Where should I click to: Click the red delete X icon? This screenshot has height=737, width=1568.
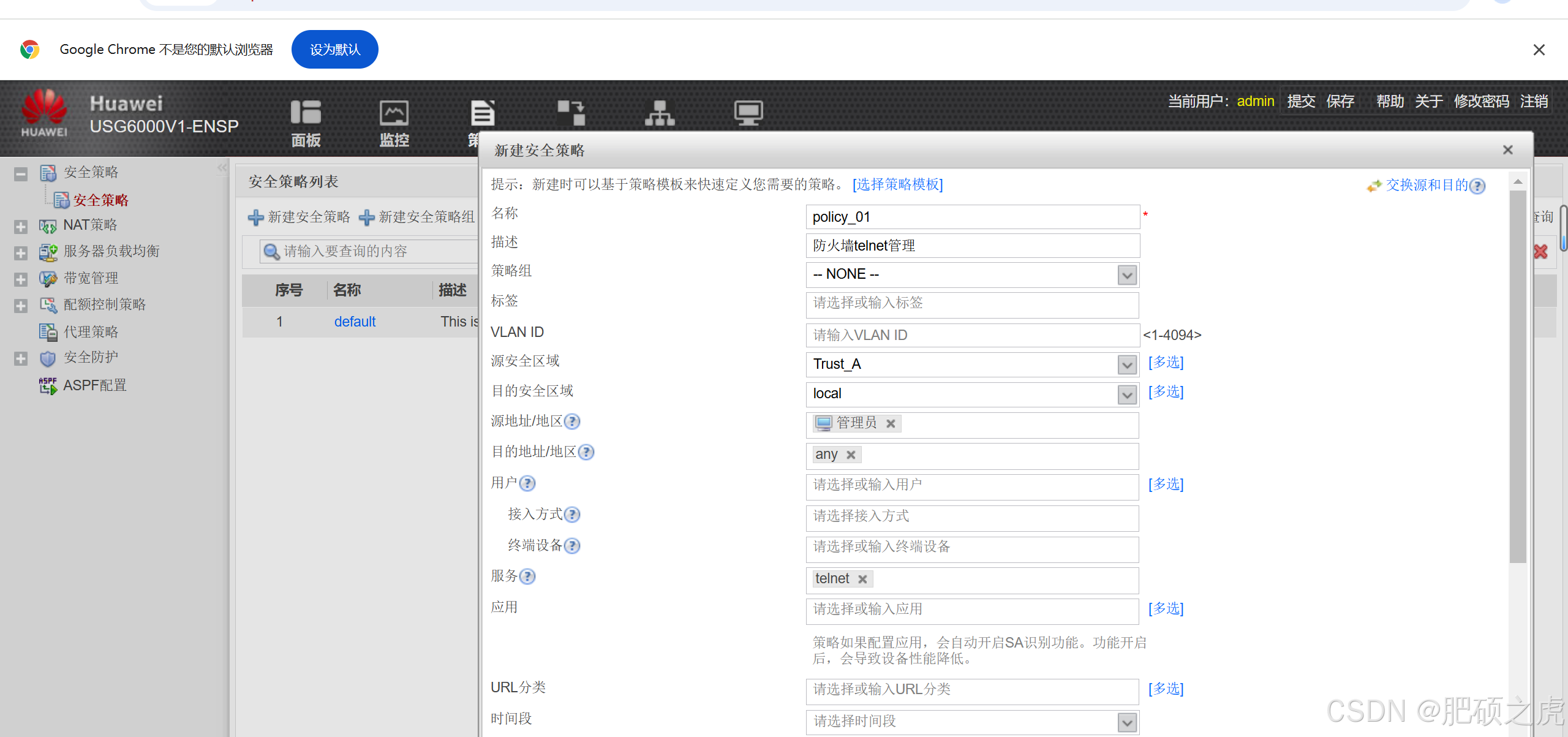click(1540, 251)
